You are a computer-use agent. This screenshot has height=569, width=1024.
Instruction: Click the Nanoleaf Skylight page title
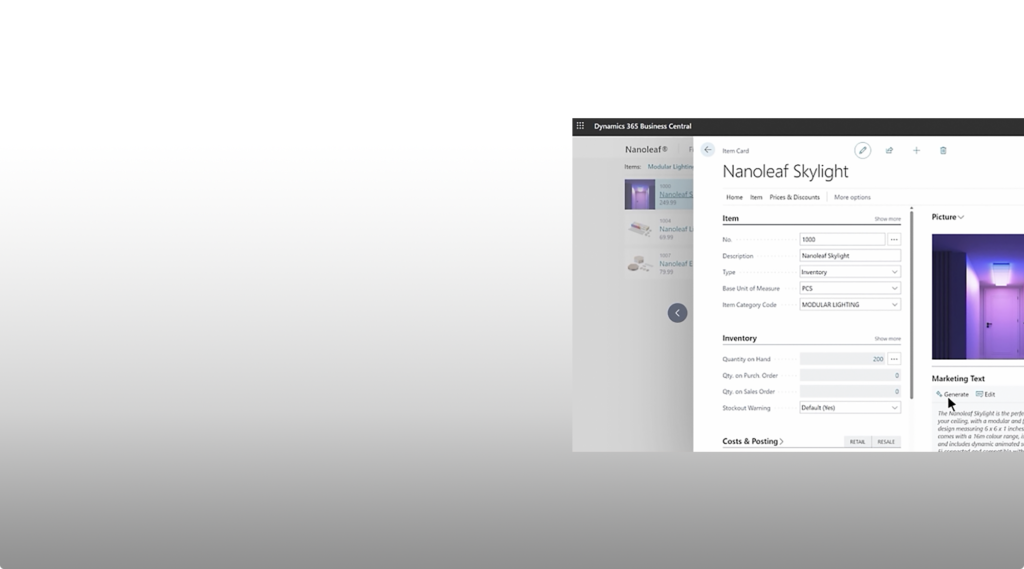click(x=785, y=171)
